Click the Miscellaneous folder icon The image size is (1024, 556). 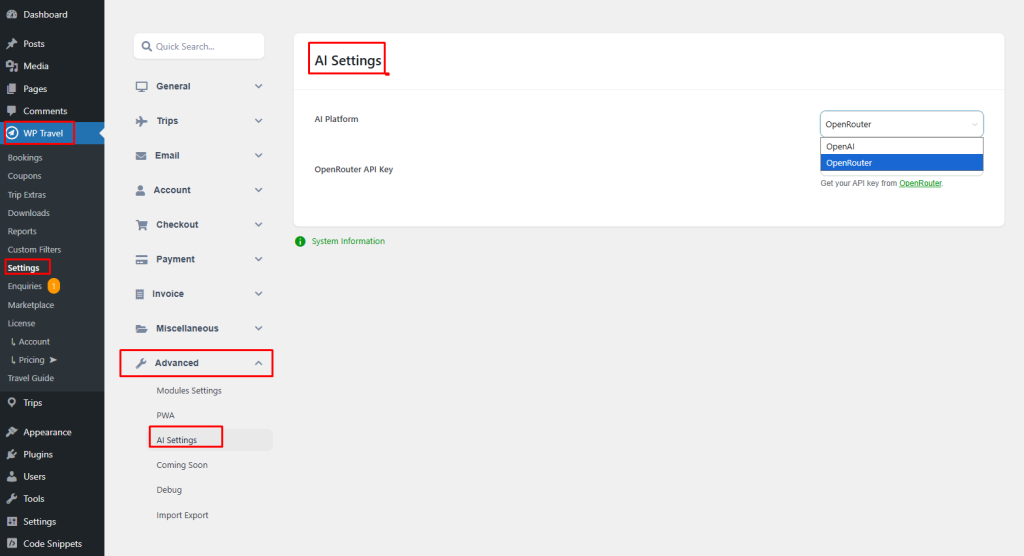141,329
